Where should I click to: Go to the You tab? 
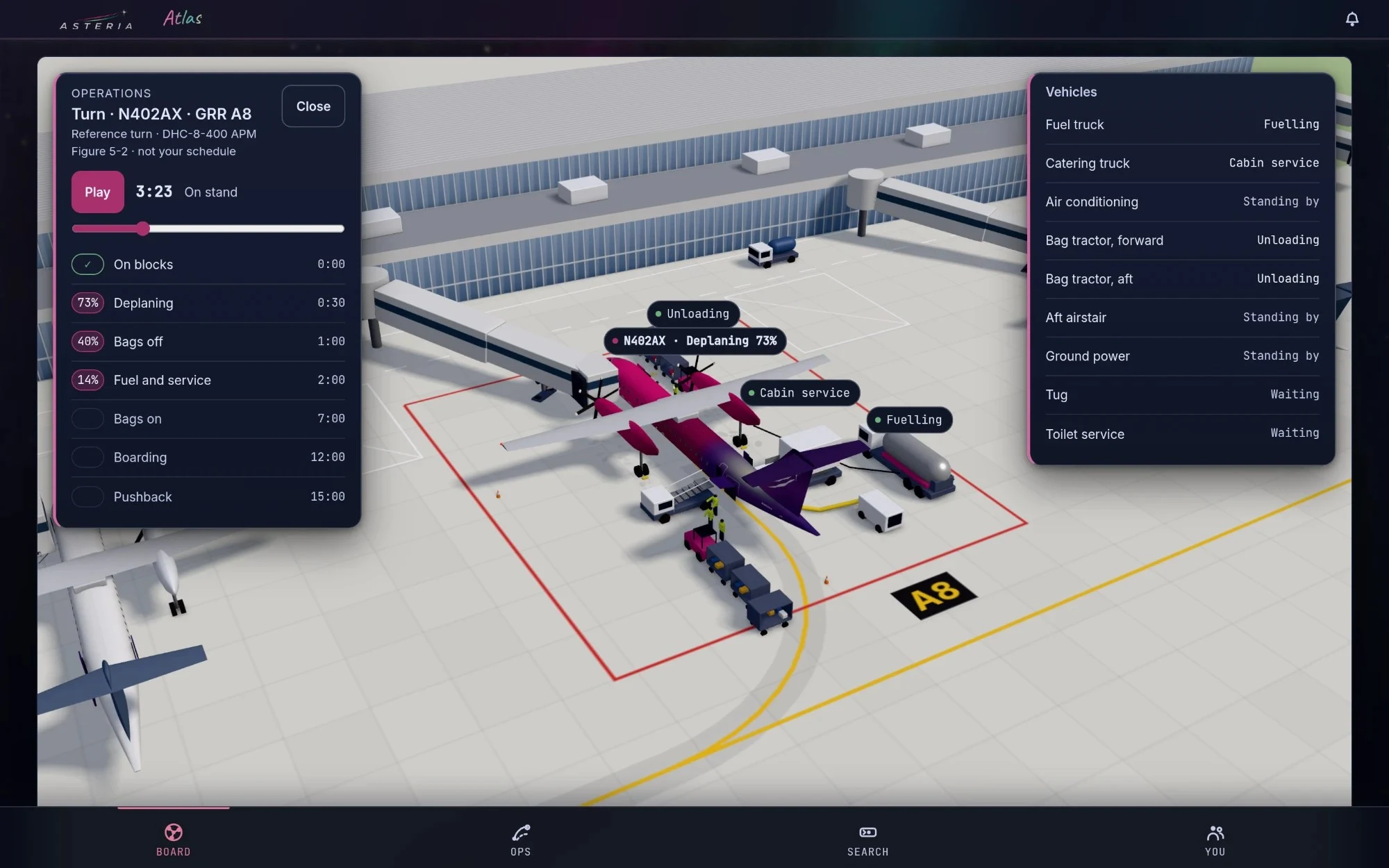click(x=1215, y=840)
